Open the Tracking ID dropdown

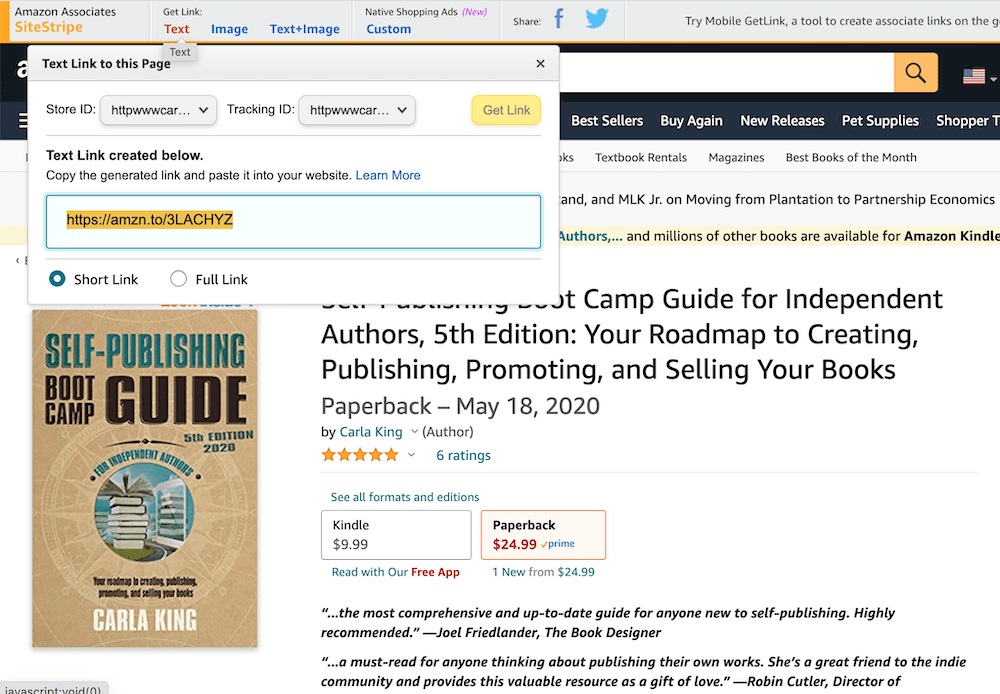pyautogui.click(x=357, y=110)
